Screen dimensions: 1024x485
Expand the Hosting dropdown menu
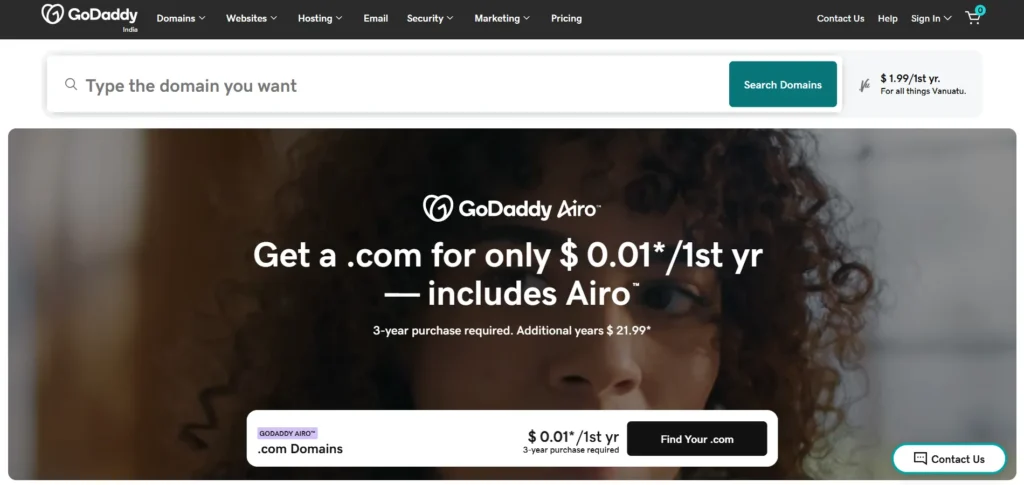pos(320,18)
